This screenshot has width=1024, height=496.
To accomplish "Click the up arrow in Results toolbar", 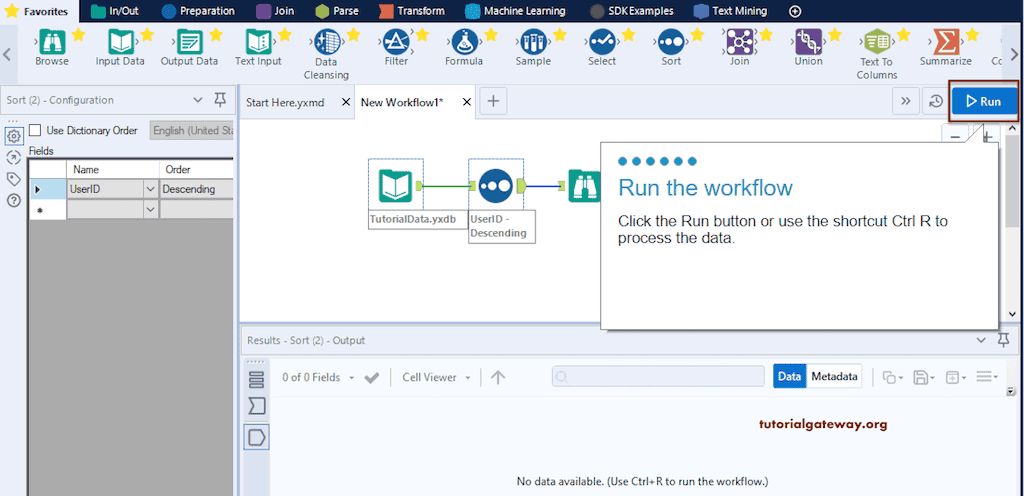I will click(x=498, y=377).
